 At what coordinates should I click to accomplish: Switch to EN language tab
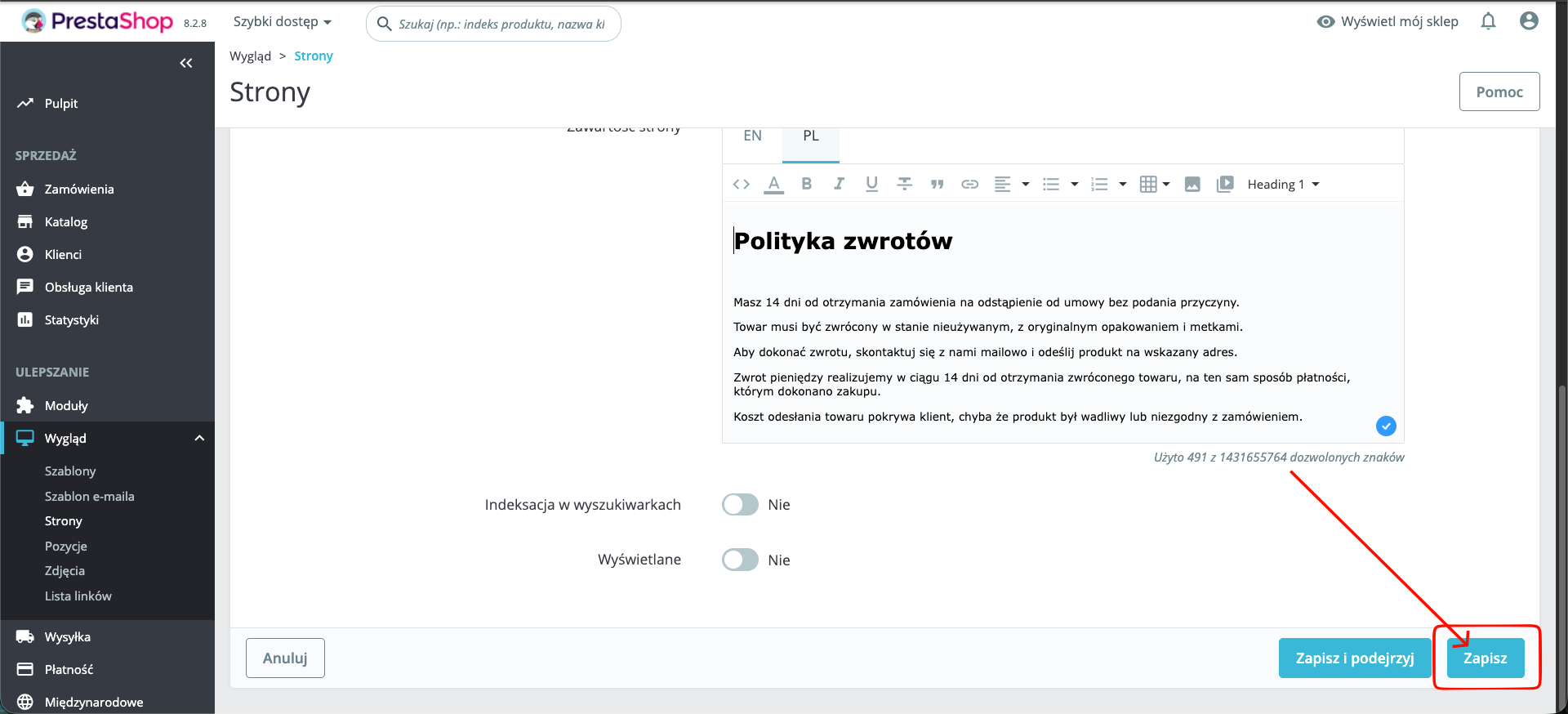click(x=752, y=136)
